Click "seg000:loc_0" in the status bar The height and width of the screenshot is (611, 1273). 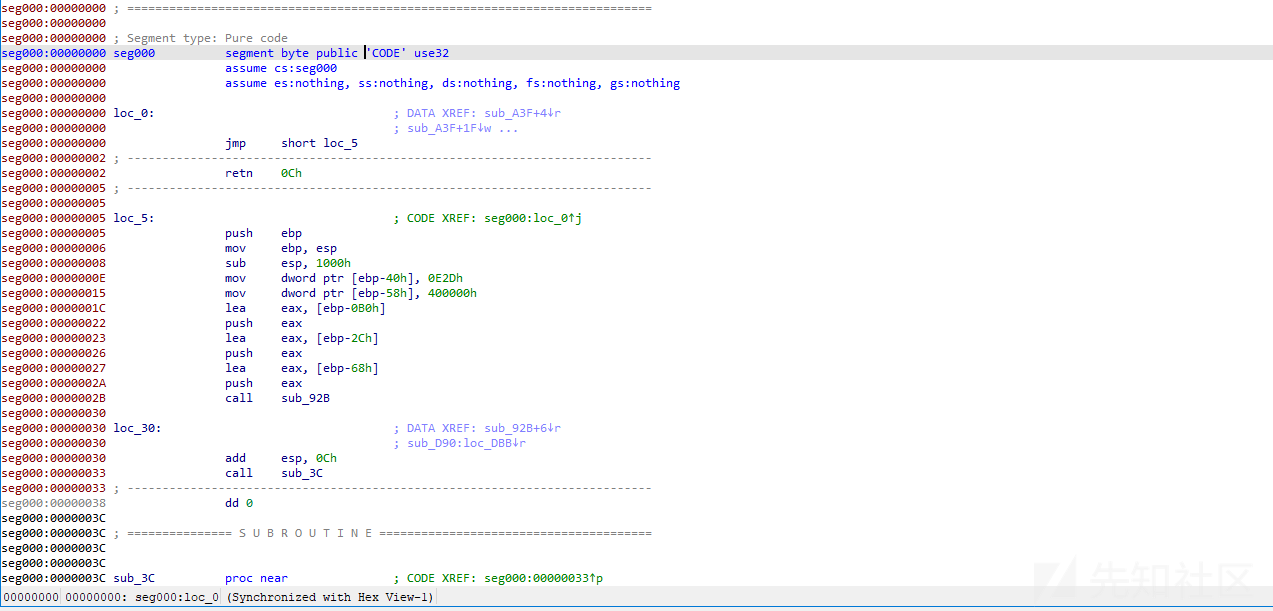(x=177, y=597)
